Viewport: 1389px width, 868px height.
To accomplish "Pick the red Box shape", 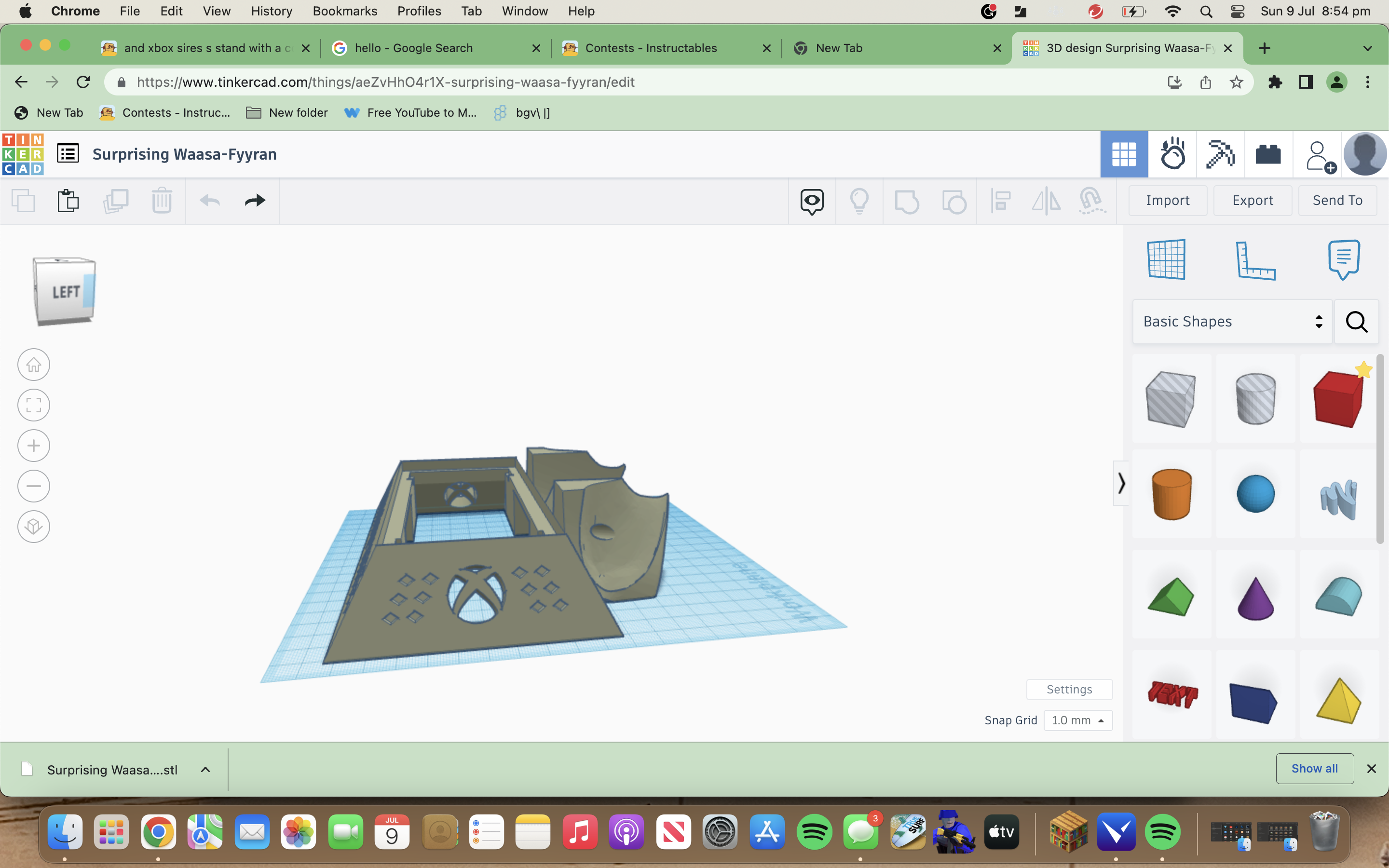I will 1339,398.
